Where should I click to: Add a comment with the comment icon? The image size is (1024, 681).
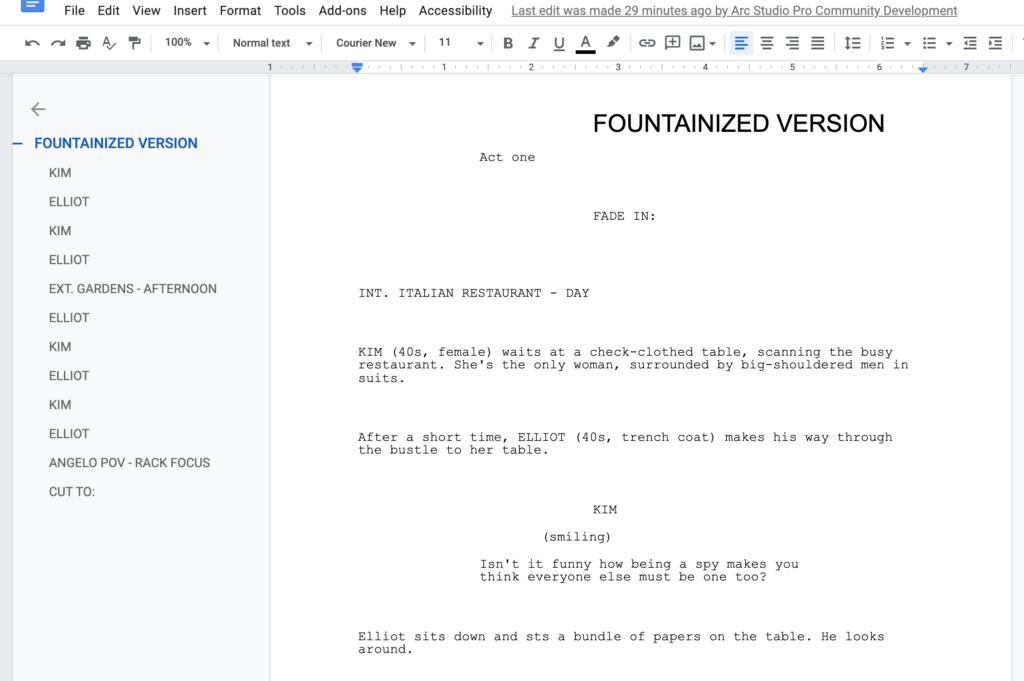tap(672, 43)
